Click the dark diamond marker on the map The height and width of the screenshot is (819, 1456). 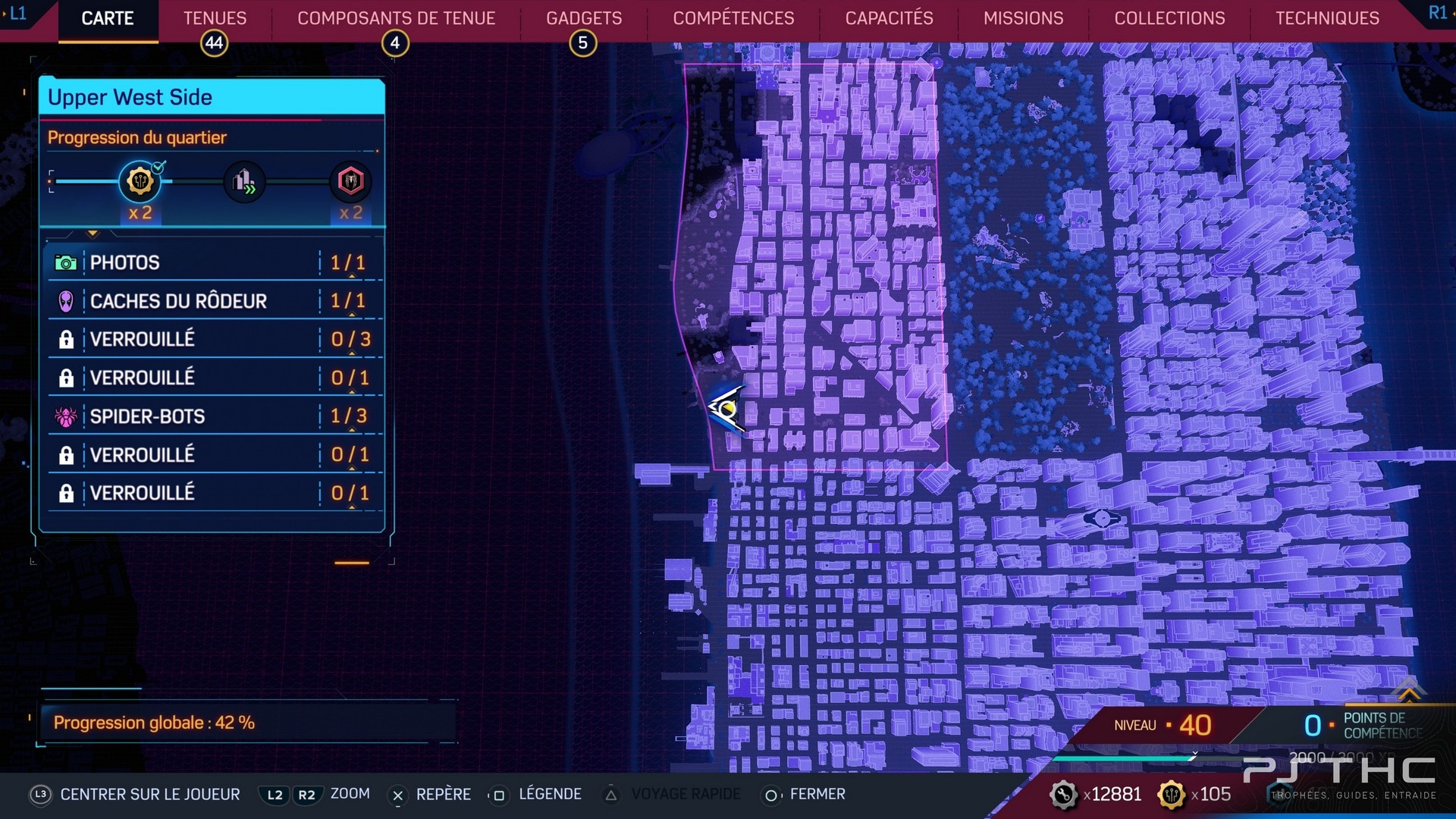[x=1102, y=519]
